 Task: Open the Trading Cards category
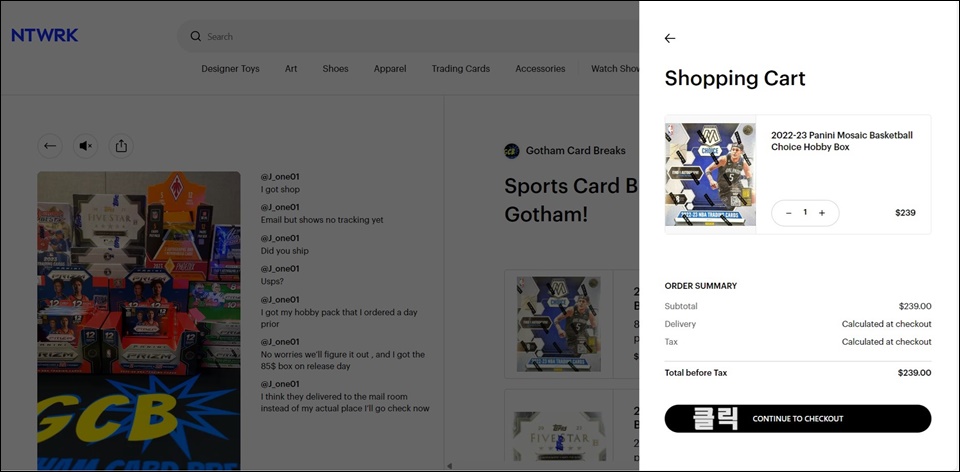(460, 69)
